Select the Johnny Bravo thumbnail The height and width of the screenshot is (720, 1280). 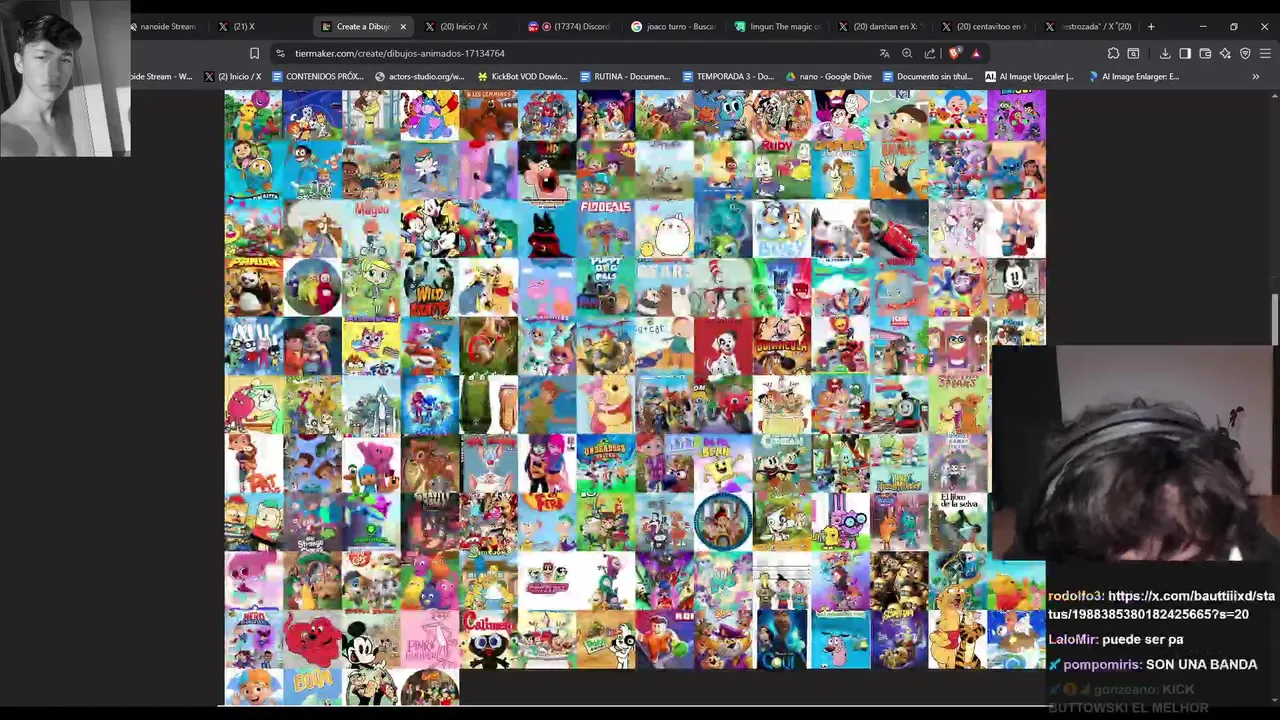[899, 172]
